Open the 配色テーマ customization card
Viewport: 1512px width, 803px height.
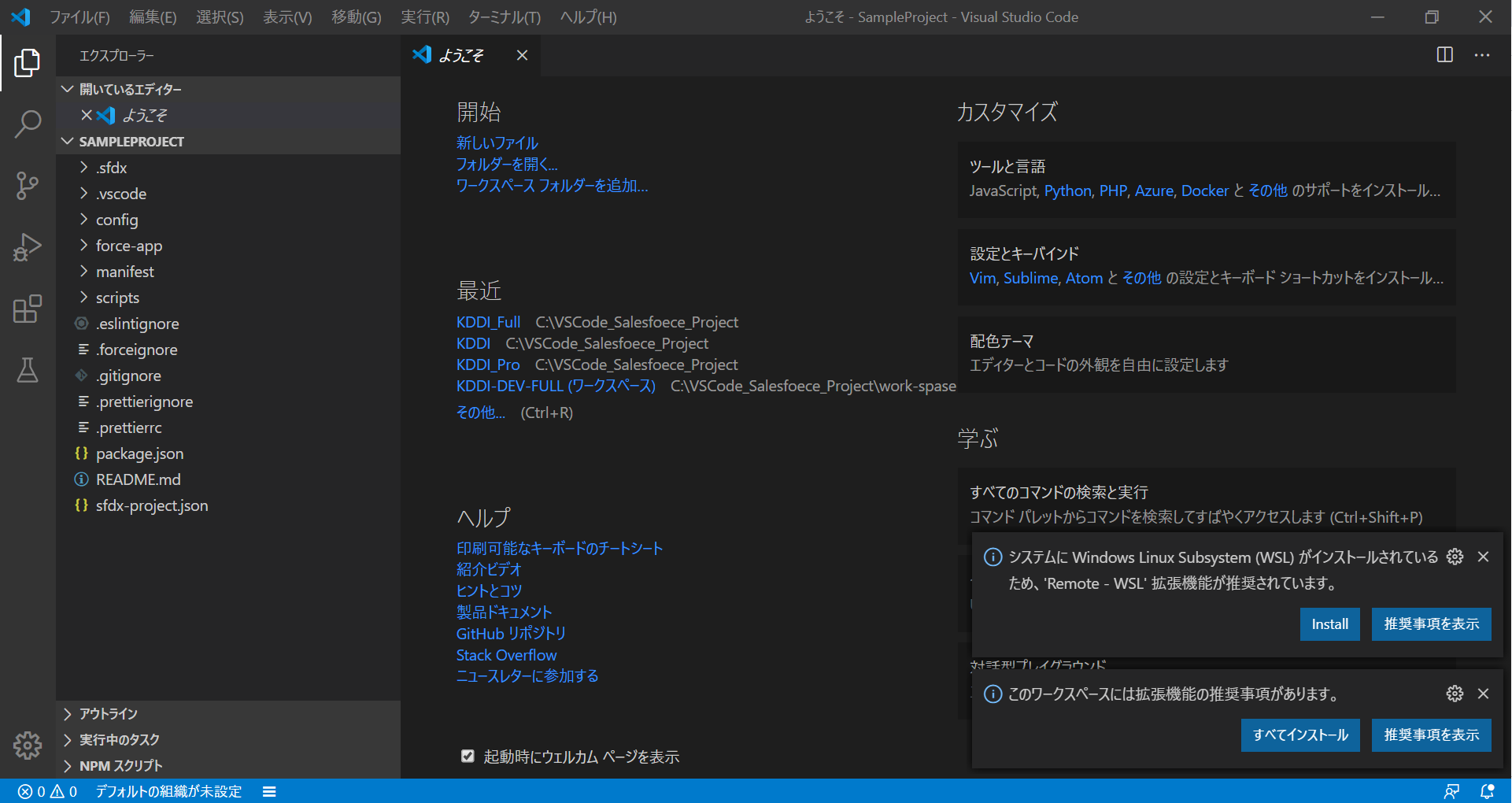(1207, 354)
